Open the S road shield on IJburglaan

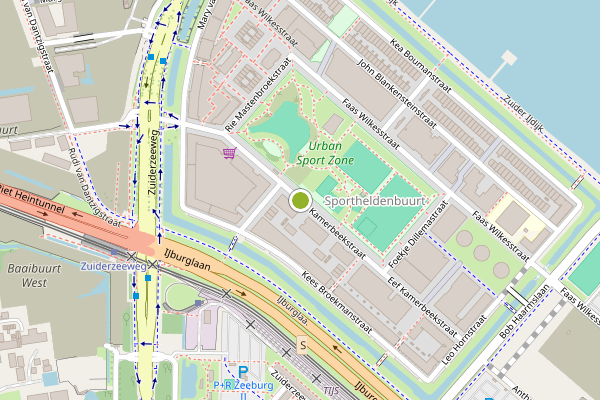coord(302,345)
